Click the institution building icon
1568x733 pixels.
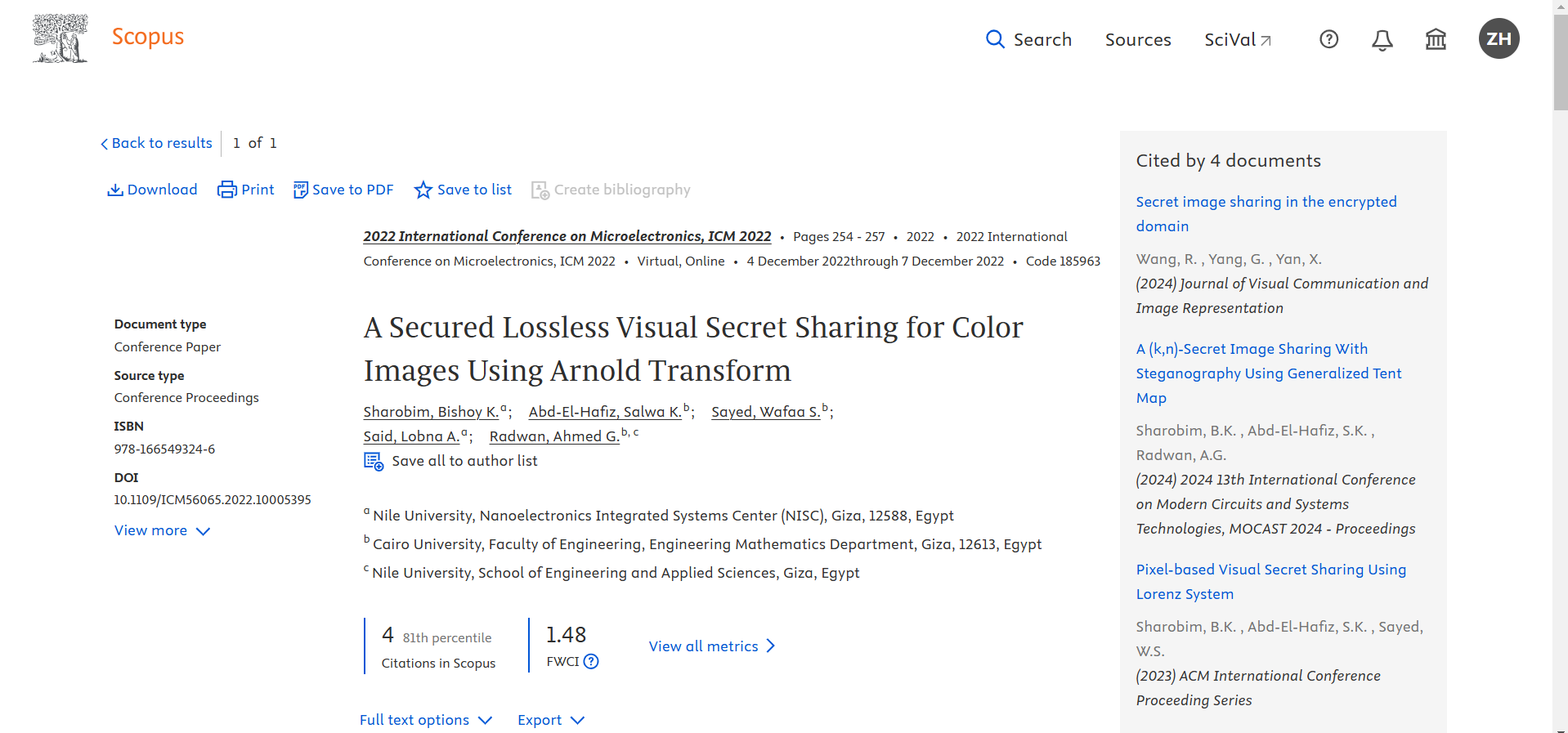click(1436, 39)
